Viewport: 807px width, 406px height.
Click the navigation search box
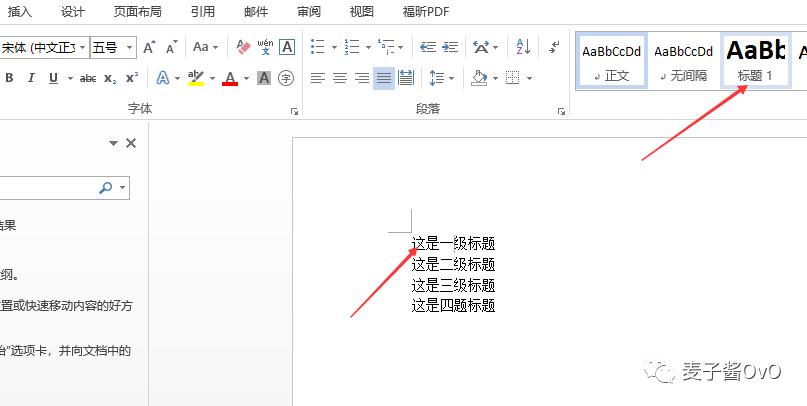click(x=64, y=188)
